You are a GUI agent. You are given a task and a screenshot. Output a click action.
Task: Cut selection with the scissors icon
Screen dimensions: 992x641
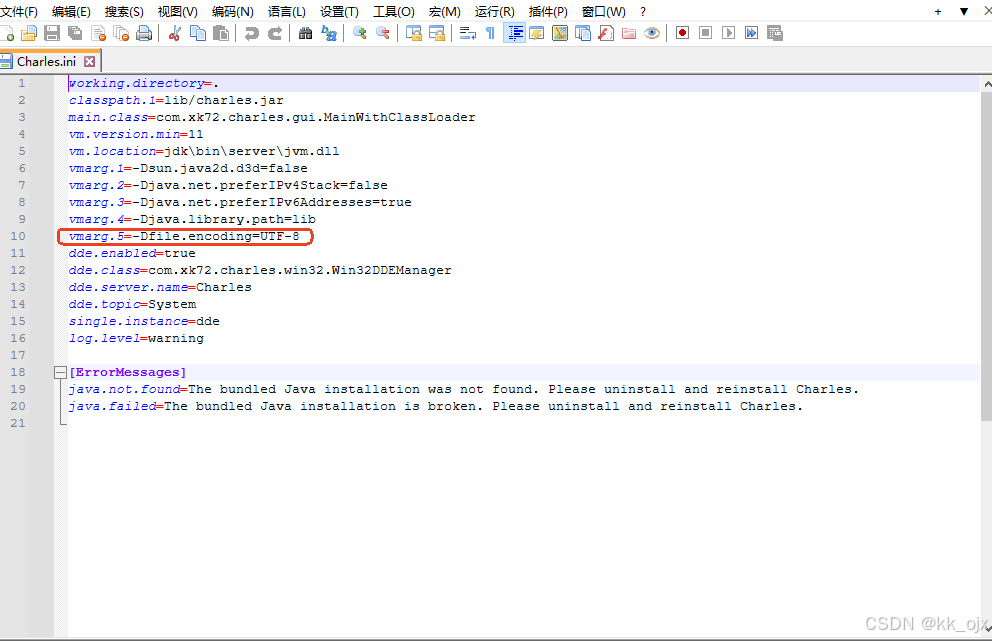pyautogui.click(x=175, y=34)
